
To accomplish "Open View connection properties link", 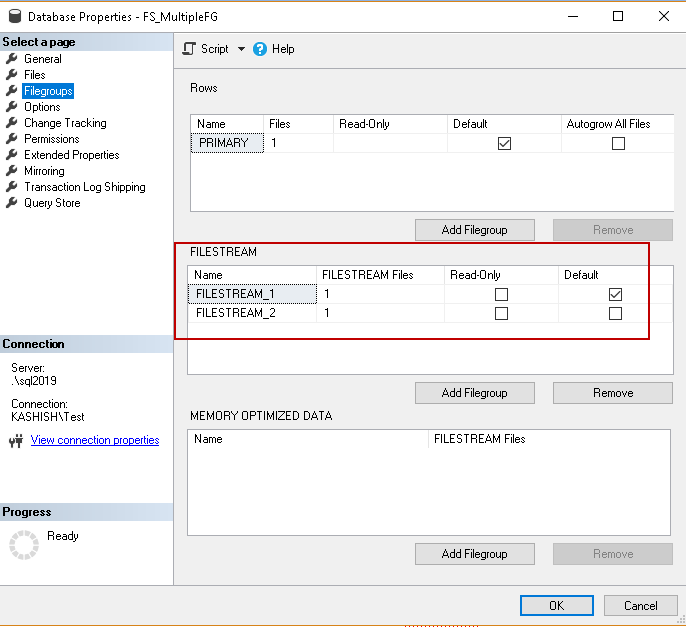I will click(95, 440).
